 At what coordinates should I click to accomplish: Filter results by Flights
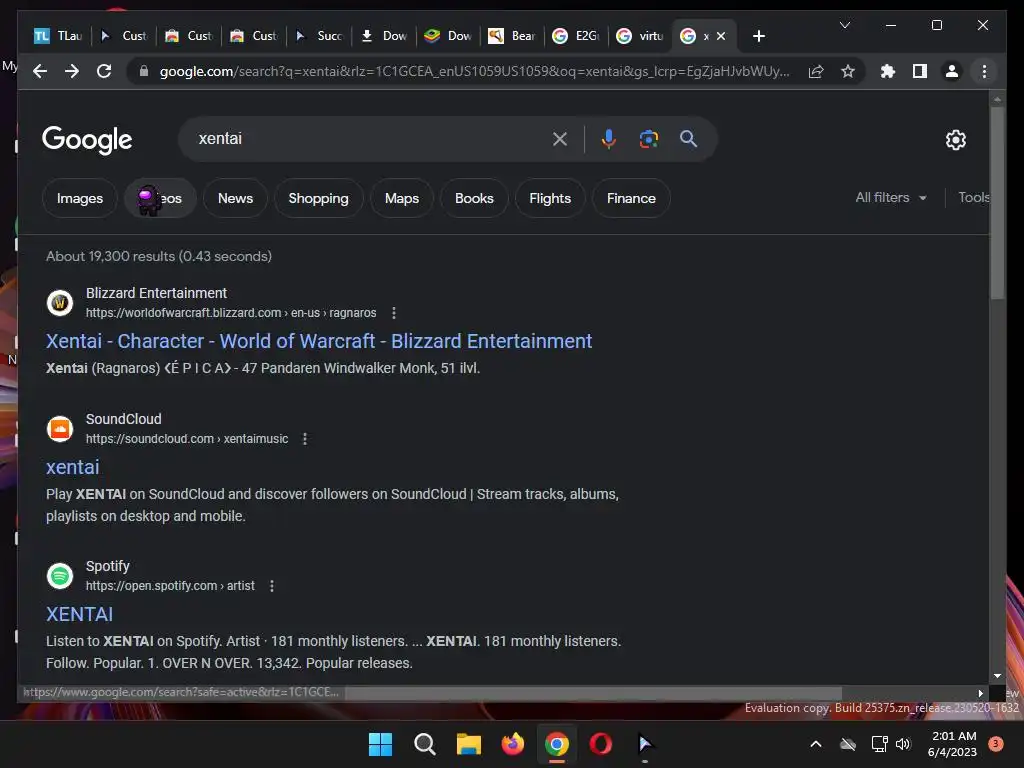coord(550,198)
